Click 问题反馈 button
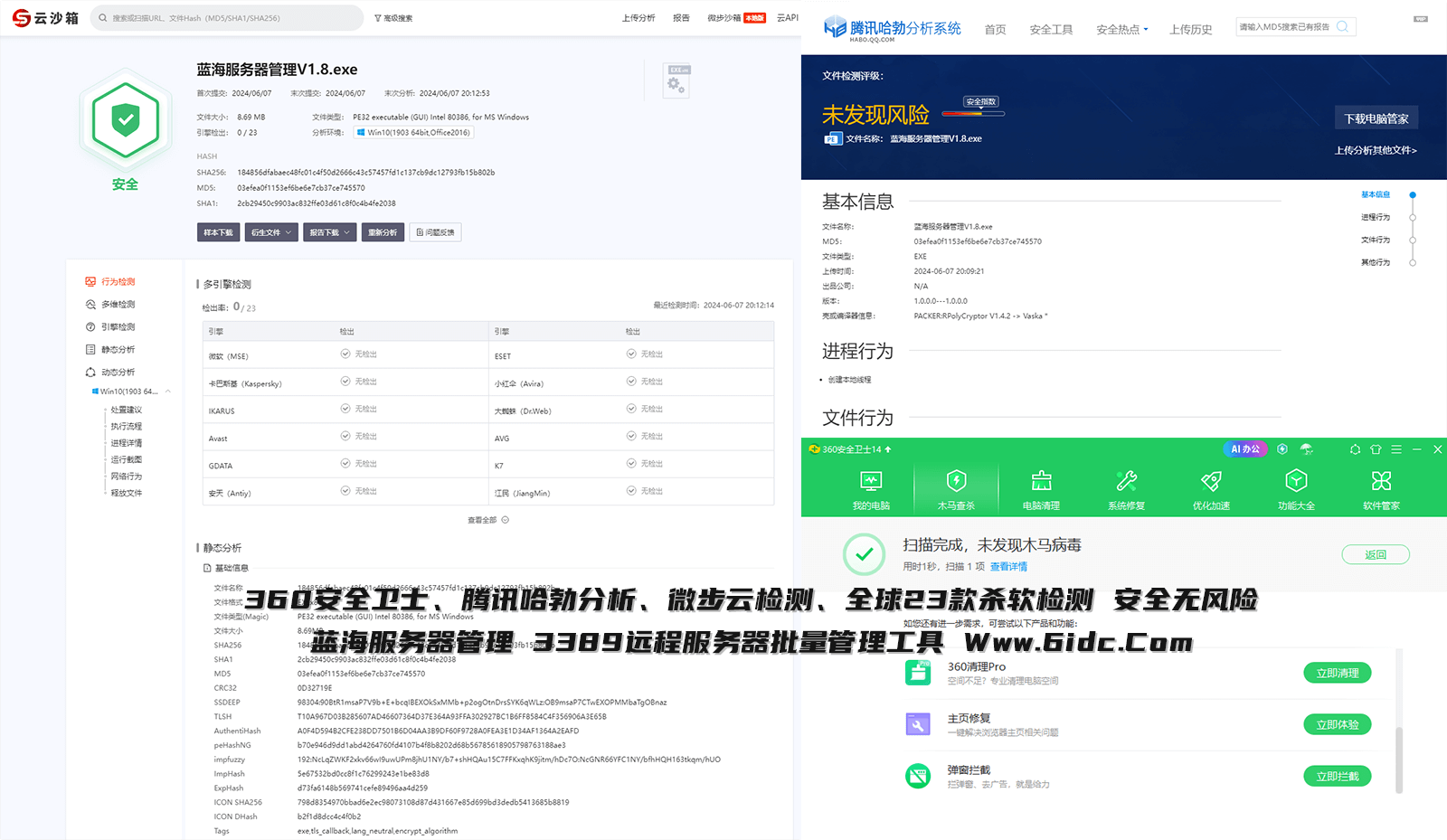Screen dimensions: 1447x840 436,232
